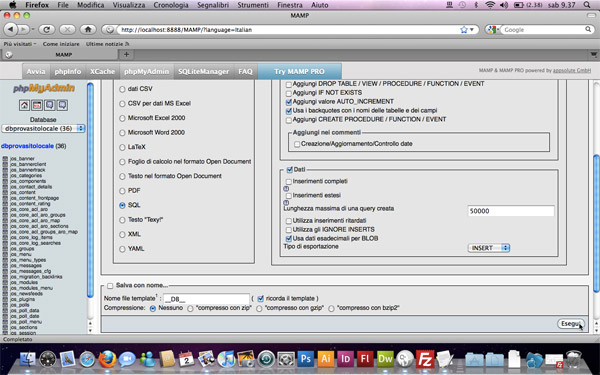Reload the page with the refresh button

point(47,29)
